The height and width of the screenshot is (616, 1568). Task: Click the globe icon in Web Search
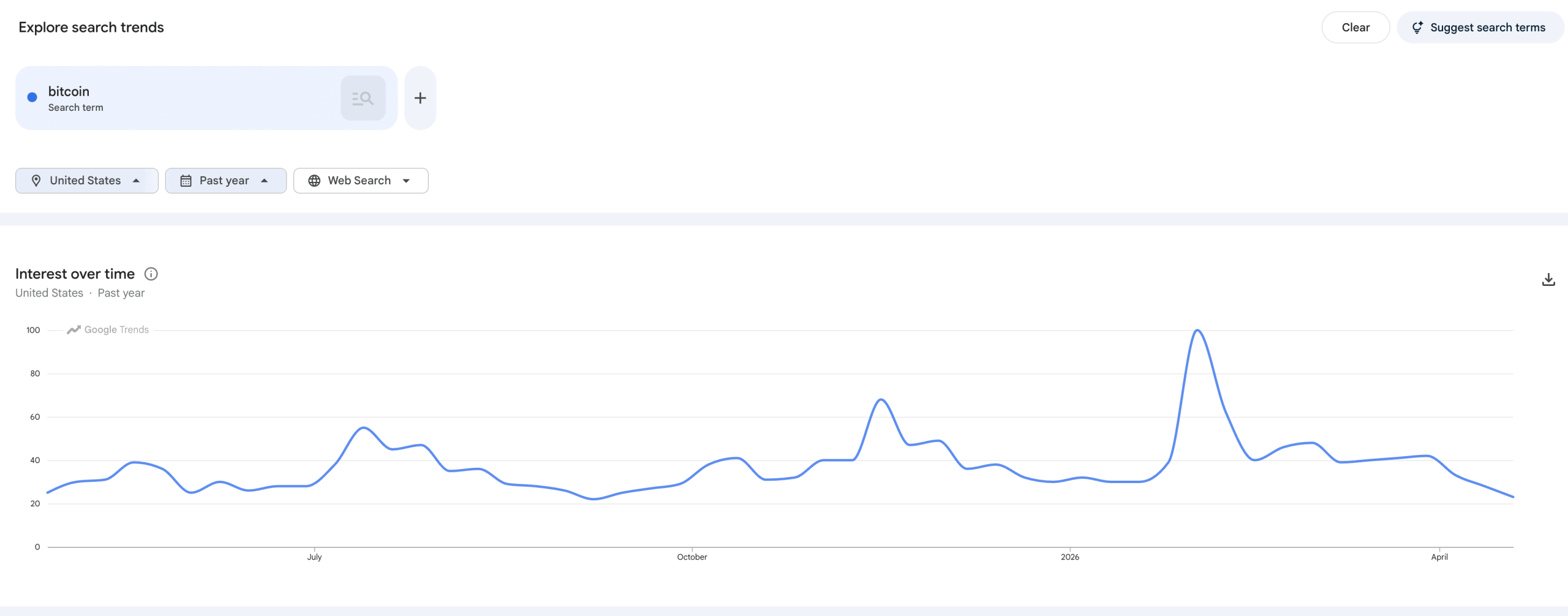(x=314, y=181)
